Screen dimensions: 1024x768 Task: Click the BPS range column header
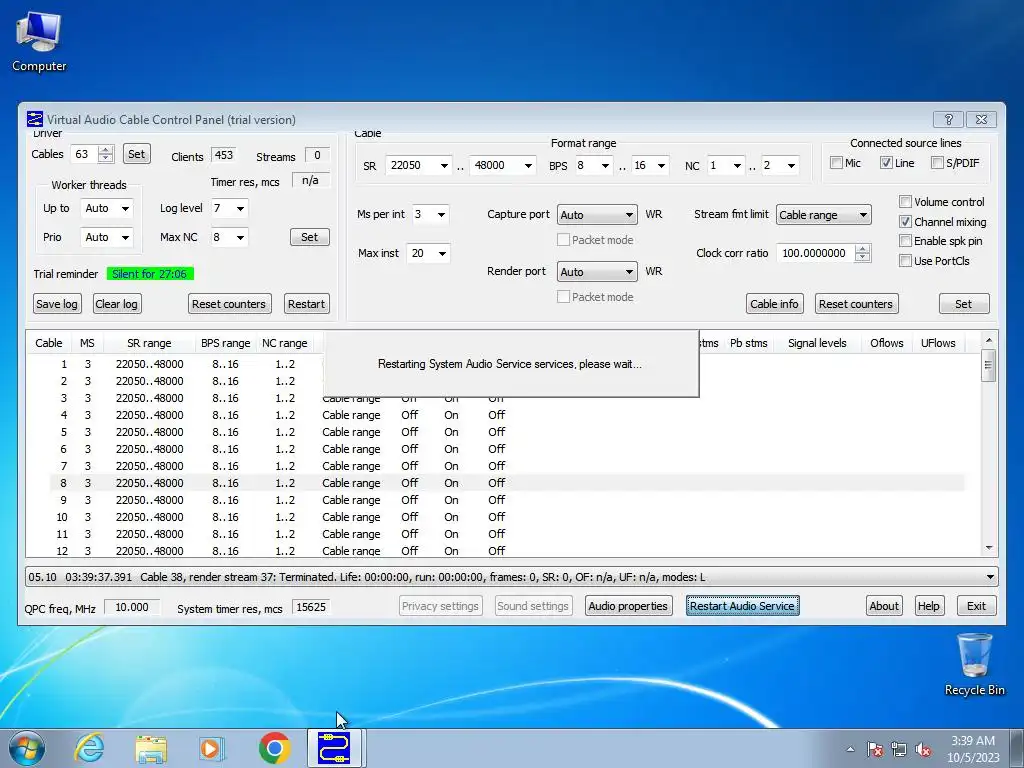[225, 343]
